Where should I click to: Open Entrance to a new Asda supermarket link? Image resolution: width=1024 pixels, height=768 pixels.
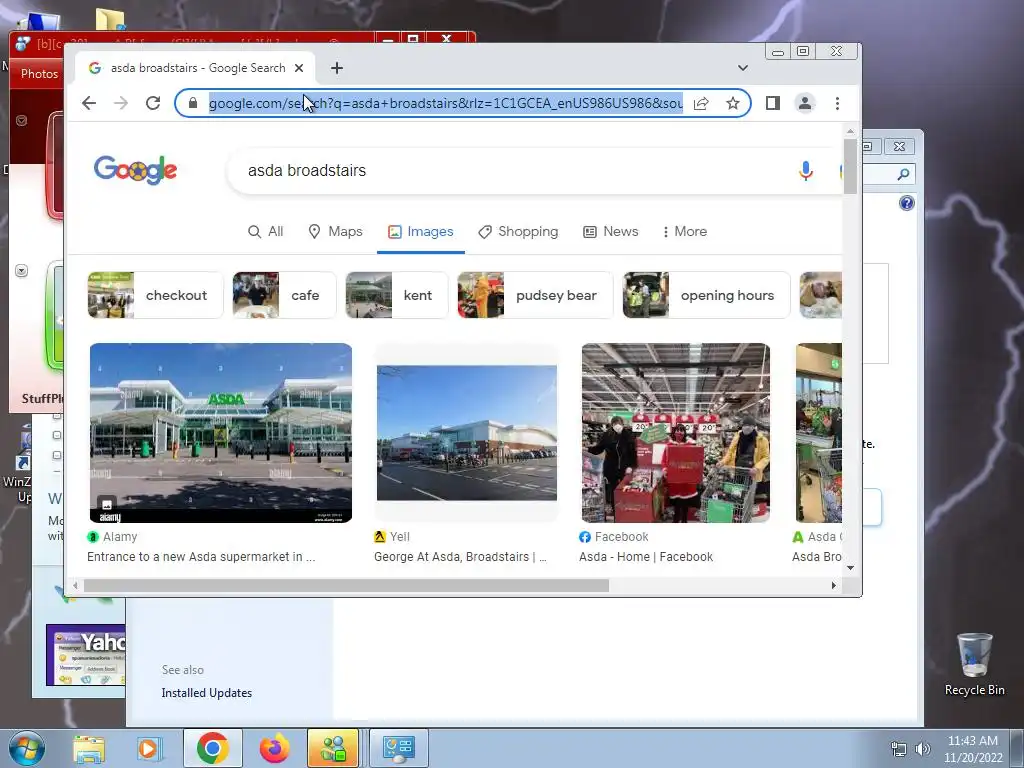tap(201, 556)
